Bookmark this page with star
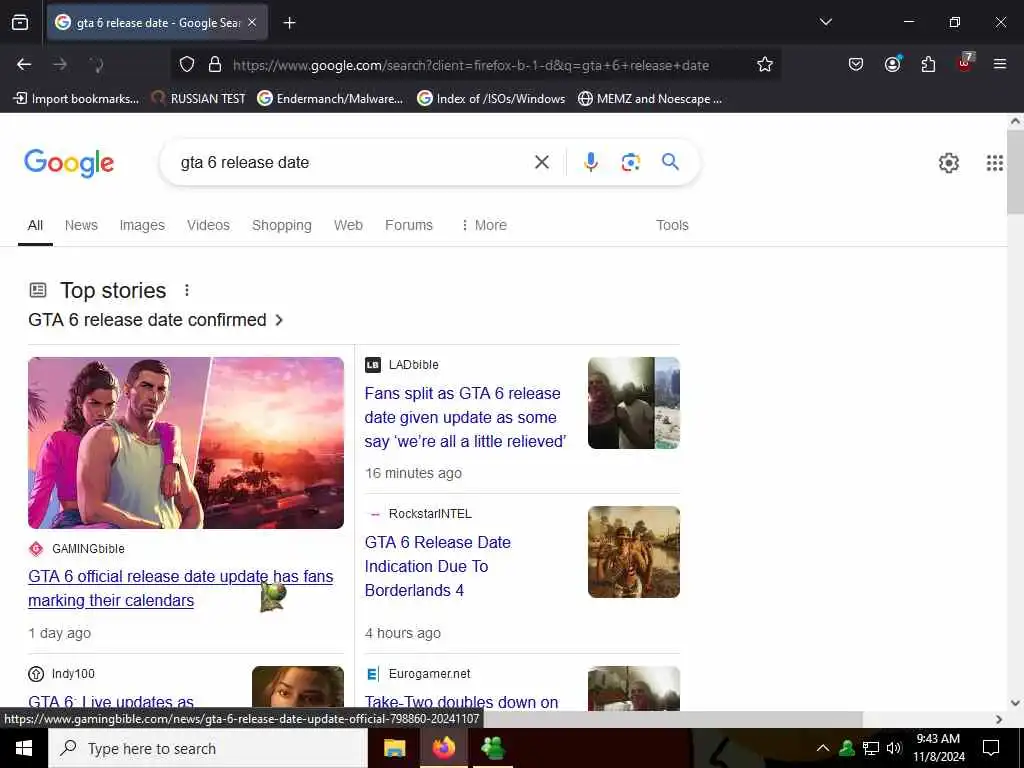 pos(765,64)
